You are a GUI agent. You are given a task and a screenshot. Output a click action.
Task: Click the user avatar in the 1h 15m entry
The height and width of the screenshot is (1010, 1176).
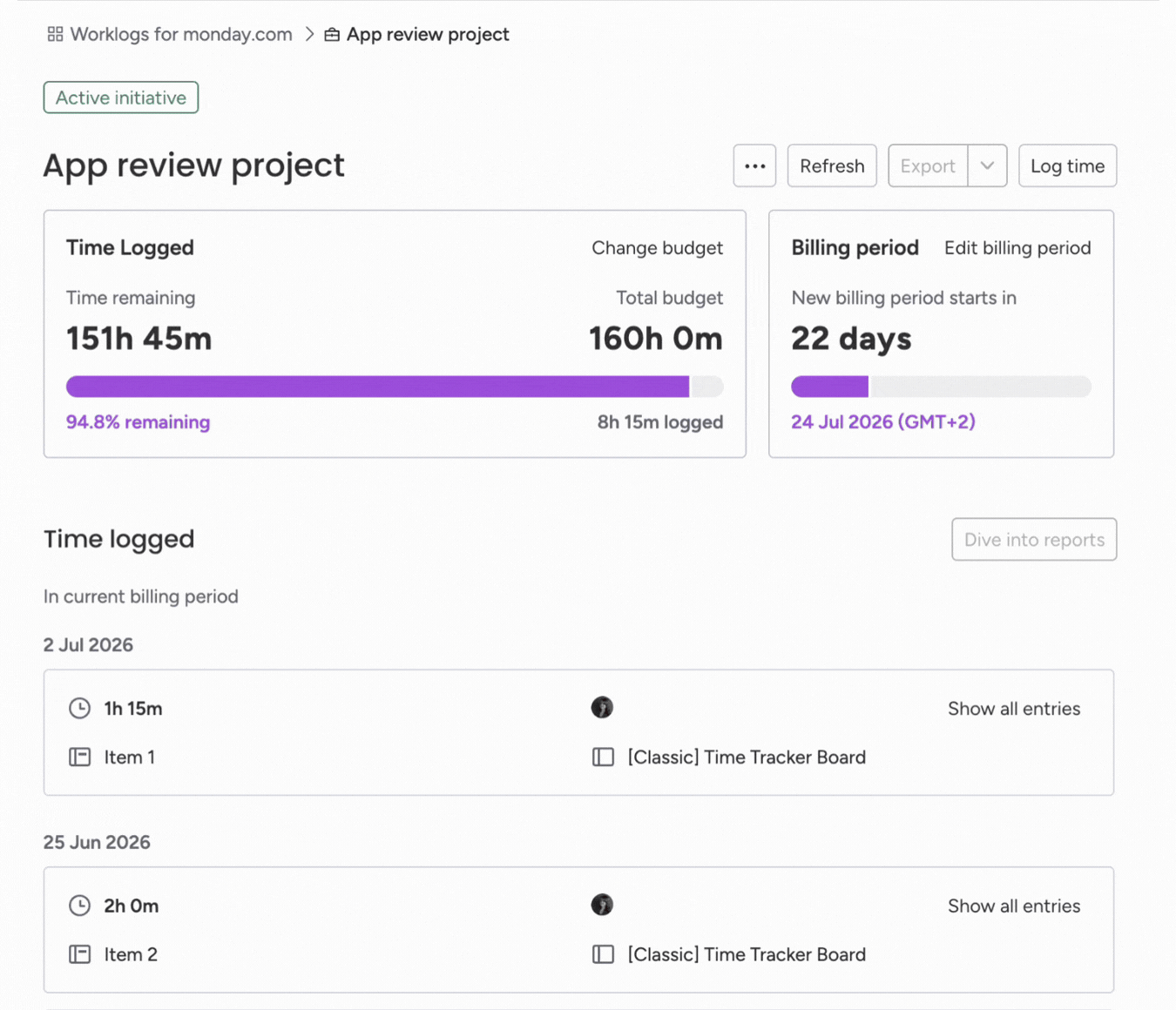(x=602, y=707)
